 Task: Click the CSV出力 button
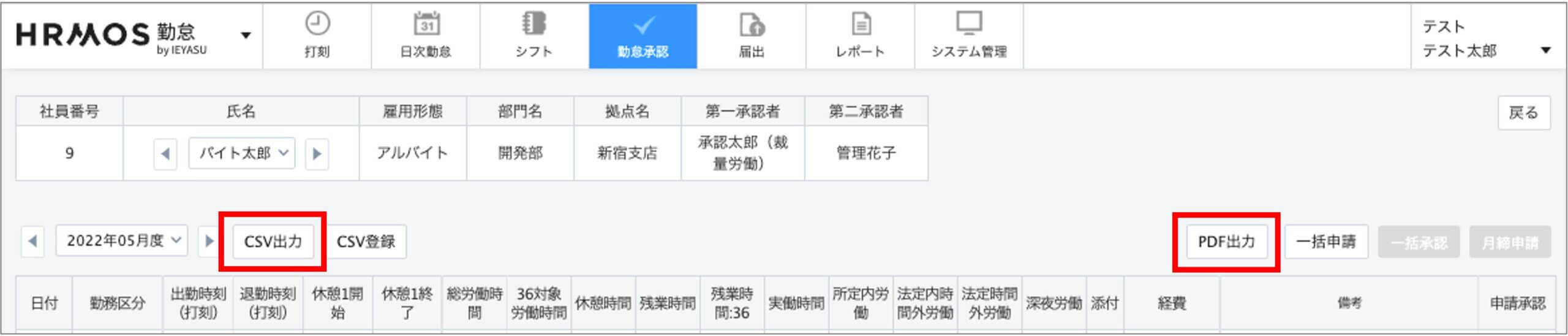[273, 242]
